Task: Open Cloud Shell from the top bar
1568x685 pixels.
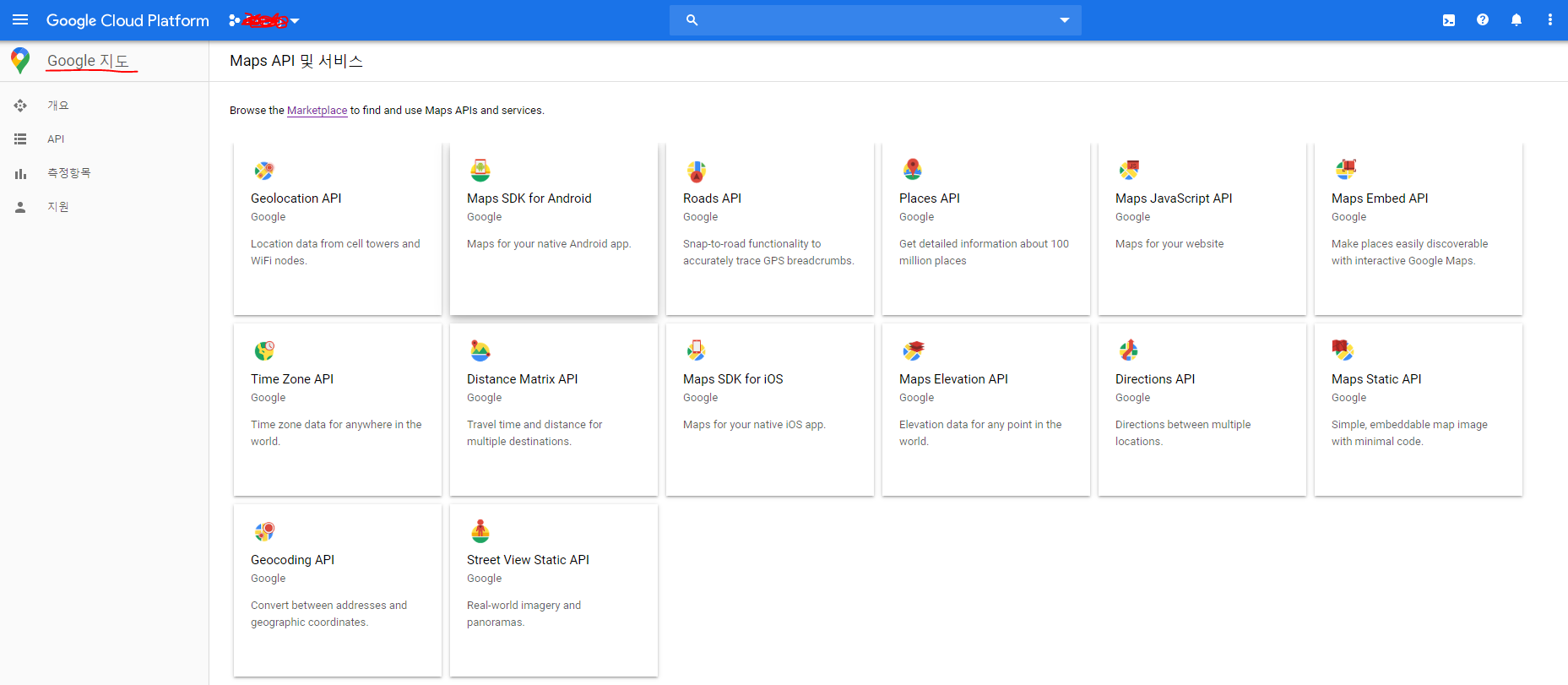Action: coord(1449,20)
